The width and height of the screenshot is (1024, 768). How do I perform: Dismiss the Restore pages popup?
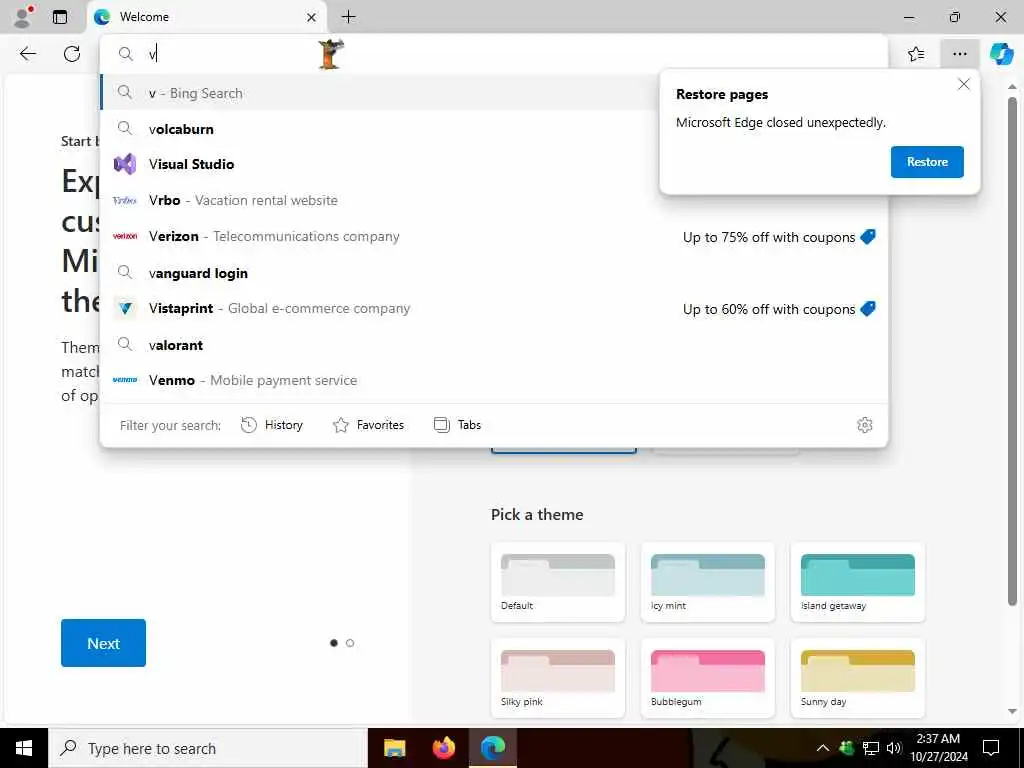coord(963,84)
